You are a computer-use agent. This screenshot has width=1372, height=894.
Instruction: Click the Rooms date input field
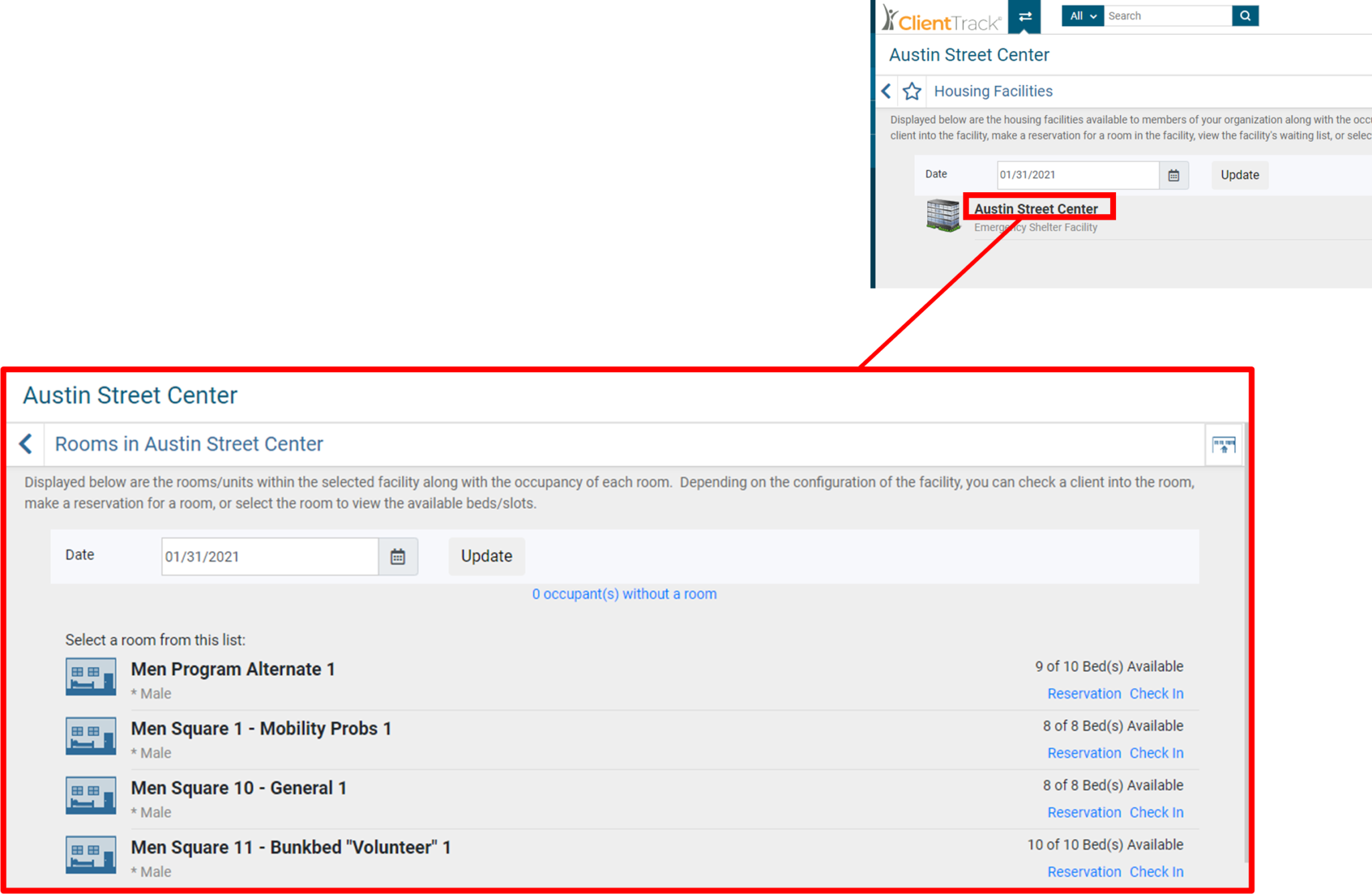[269, 556]
